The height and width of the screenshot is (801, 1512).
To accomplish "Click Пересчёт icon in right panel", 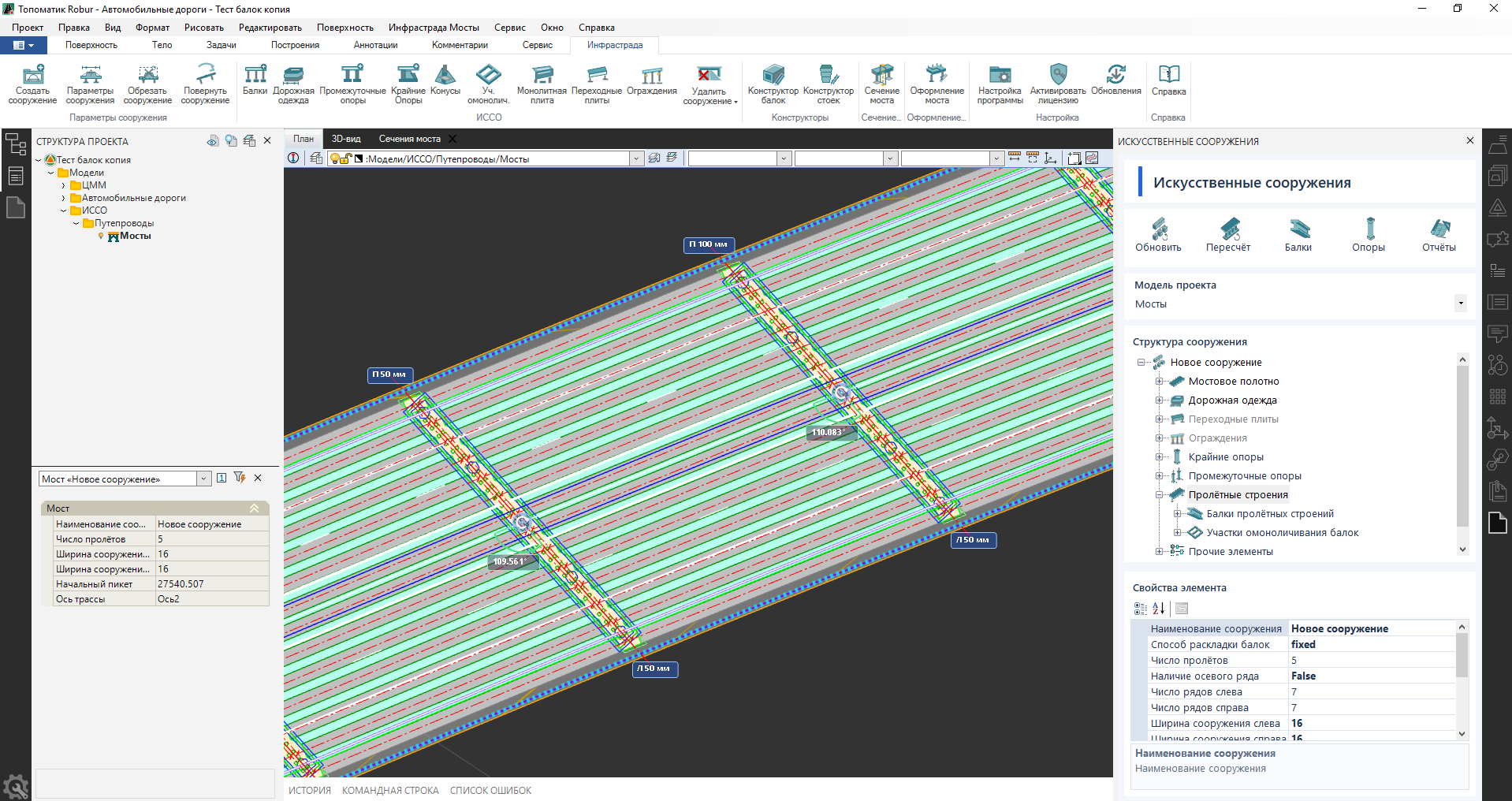I will pos(1228,235).
